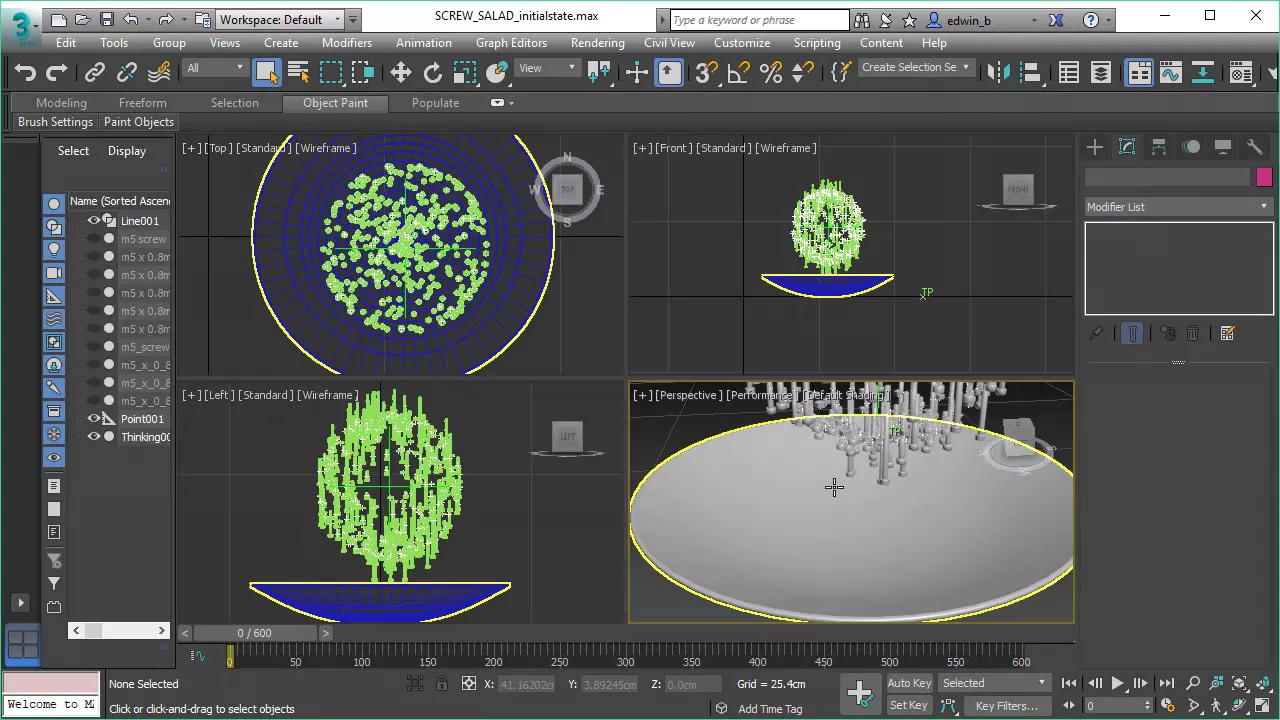Screen dimensions: 1280x720
Task: Open the Scripting menu
Action: [x=817, y=43]
